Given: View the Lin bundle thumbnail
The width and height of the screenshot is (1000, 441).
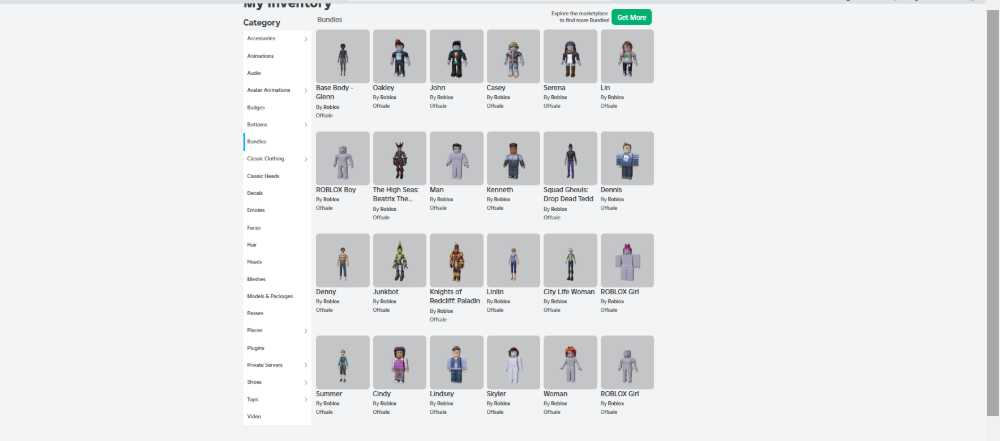Looking at the screenshot, I should click(627, 56).
